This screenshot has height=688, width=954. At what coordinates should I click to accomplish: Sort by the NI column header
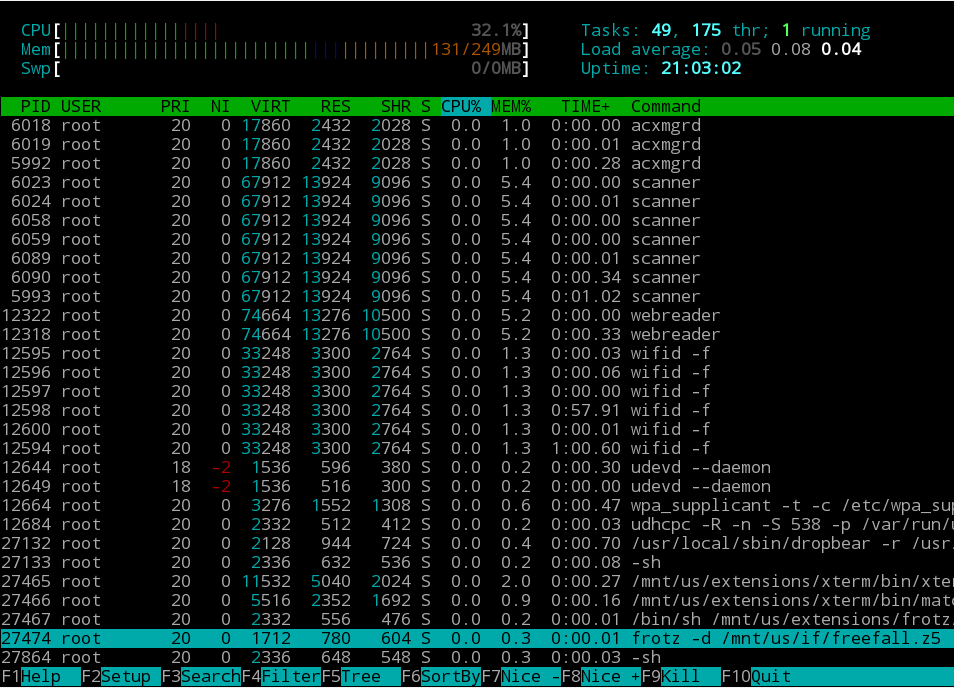[220, 106]
